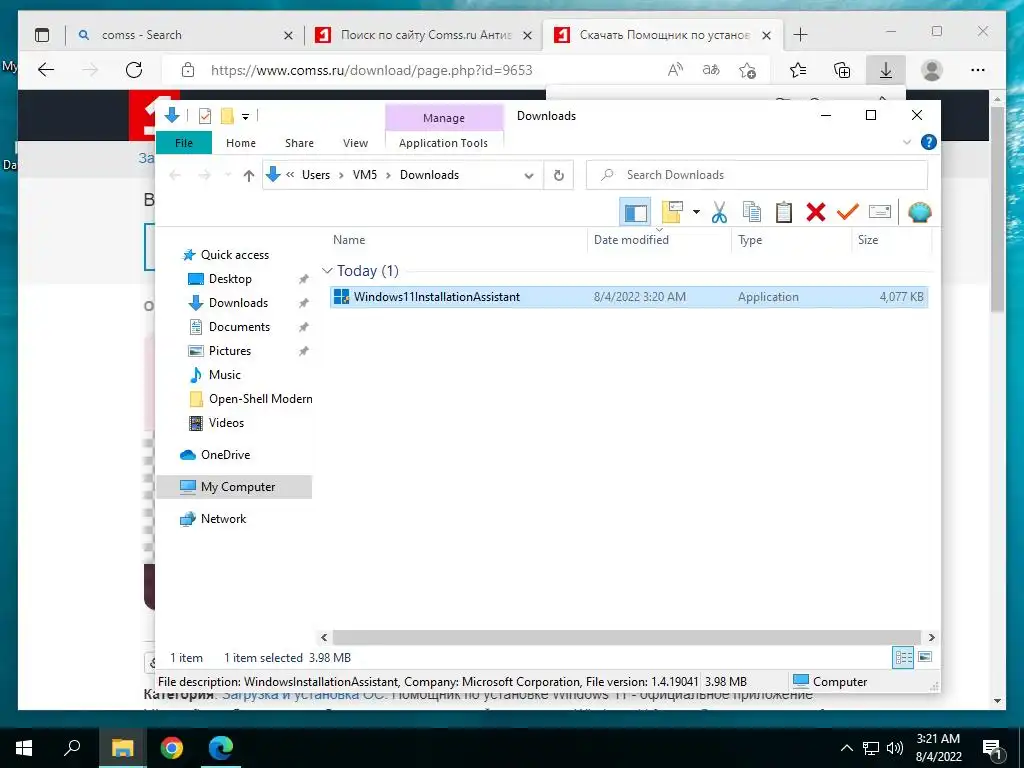The width and height of the screenshot is (1024, 768).
Task: Click the Copy icon in Explorer toolbar
Action: pos(752,212)
